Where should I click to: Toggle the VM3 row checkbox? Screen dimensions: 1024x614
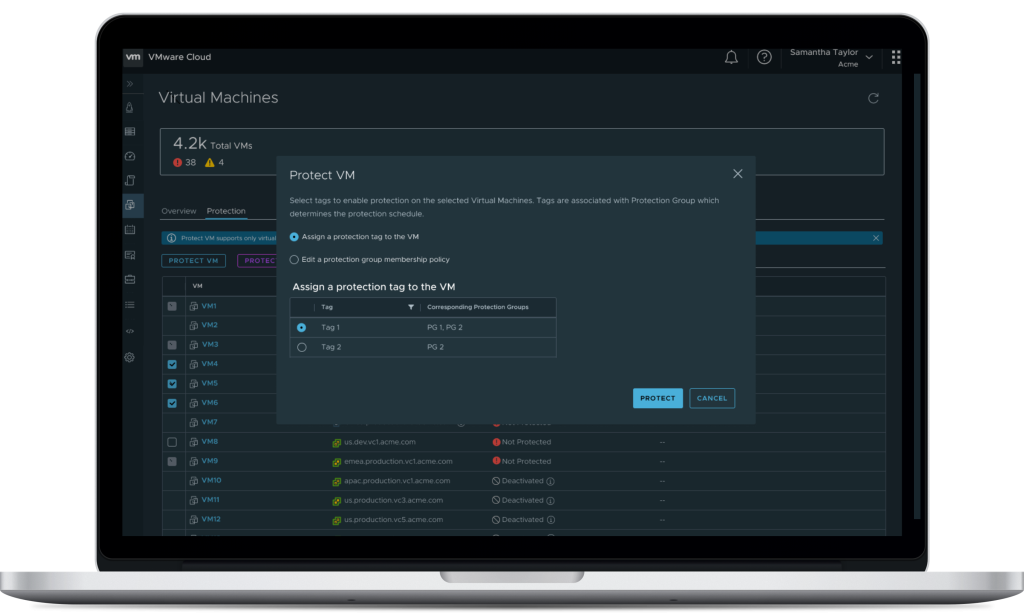coord(172,345)
